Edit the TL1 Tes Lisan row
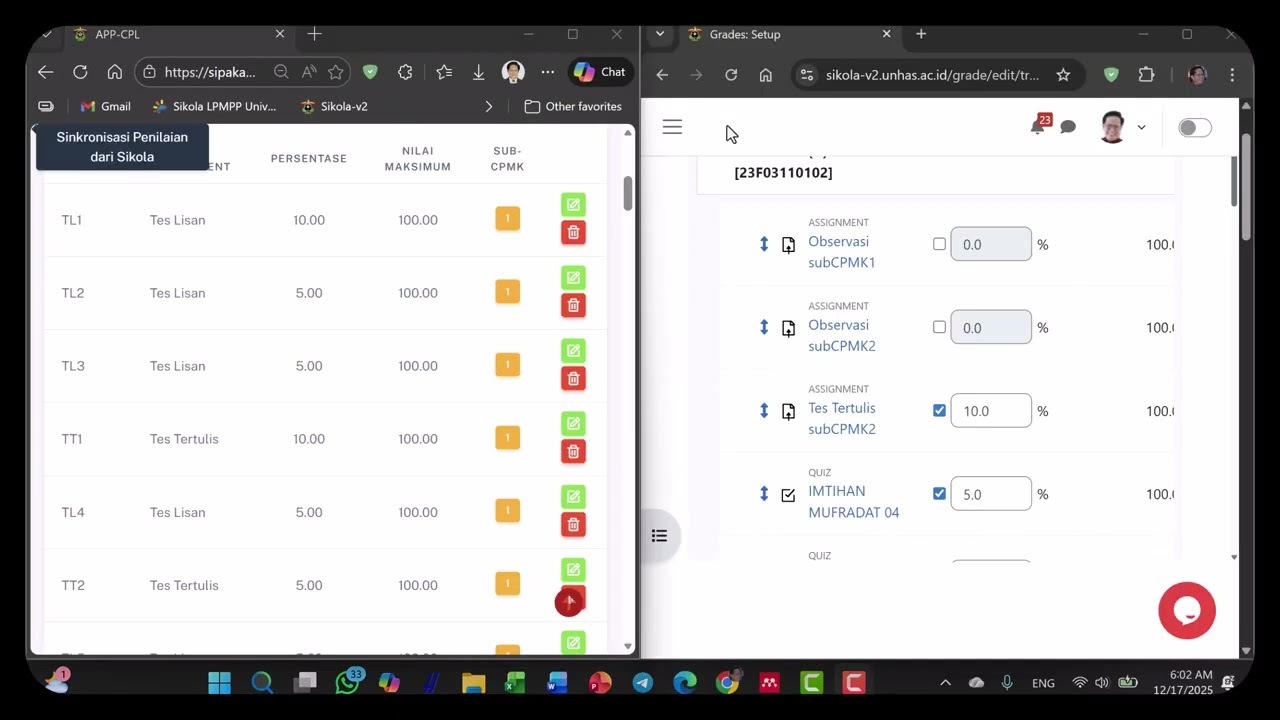 pyautogui.click(x=573, y=205)
